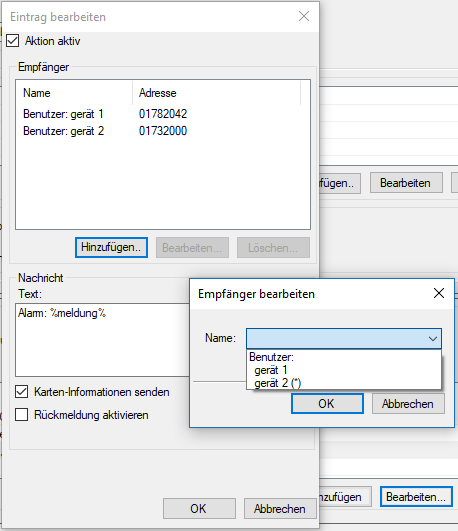Viewport: 458px width, 531px height.
Task: Click the Name combo box field
Action: [x=344, y=338]
